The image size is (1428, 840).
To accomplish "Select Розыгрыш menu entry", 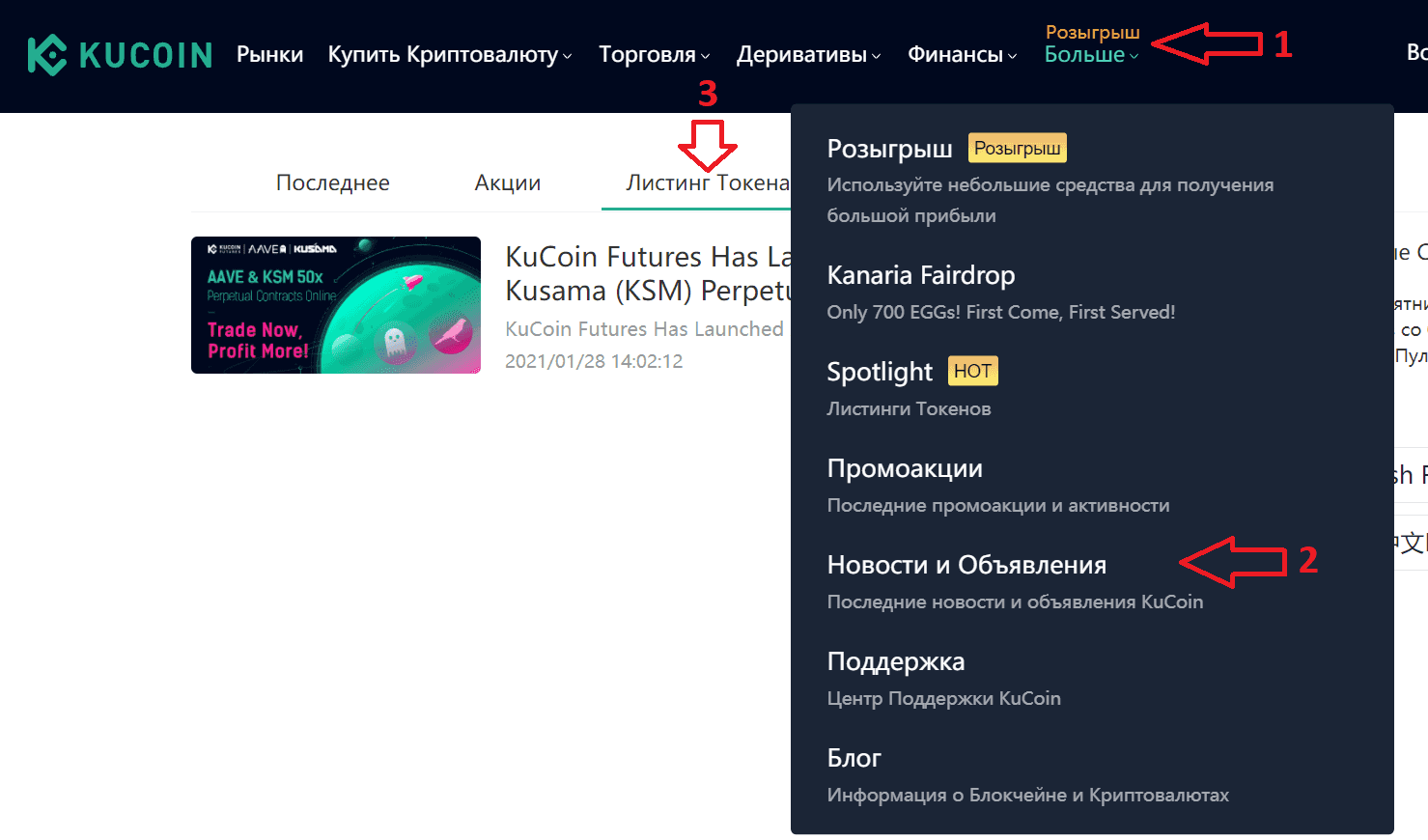I will pyautogui.click(x=889, y=149).
